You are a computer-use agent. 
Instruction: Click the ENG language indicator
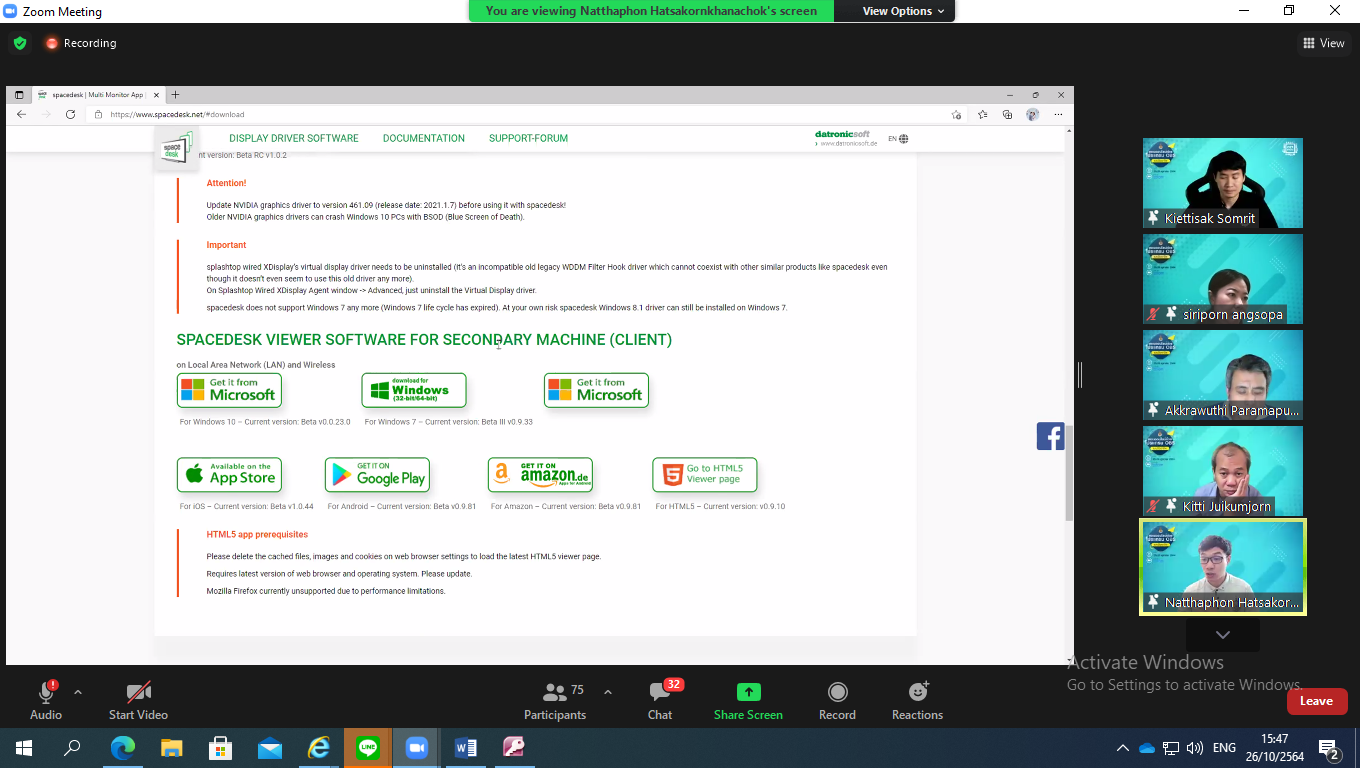pyautogui.click(x=1224, y=748)
